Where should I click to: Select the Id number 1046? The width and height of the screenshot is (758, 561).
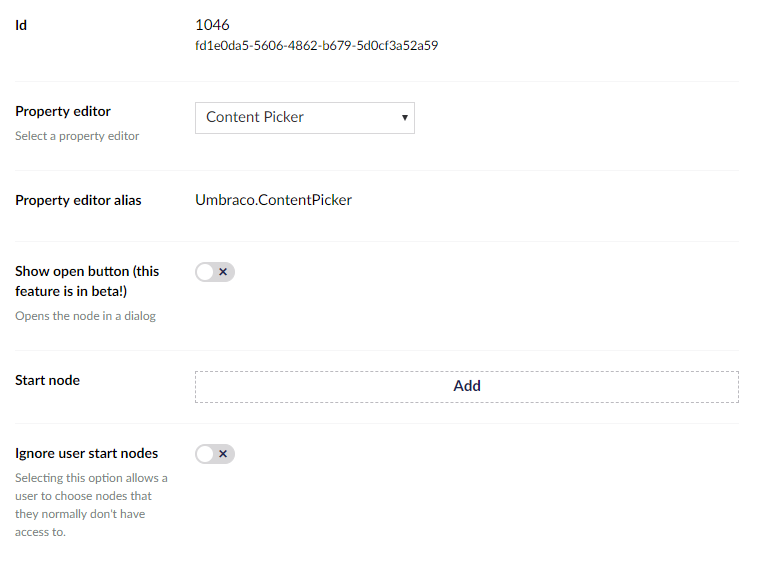212,25
